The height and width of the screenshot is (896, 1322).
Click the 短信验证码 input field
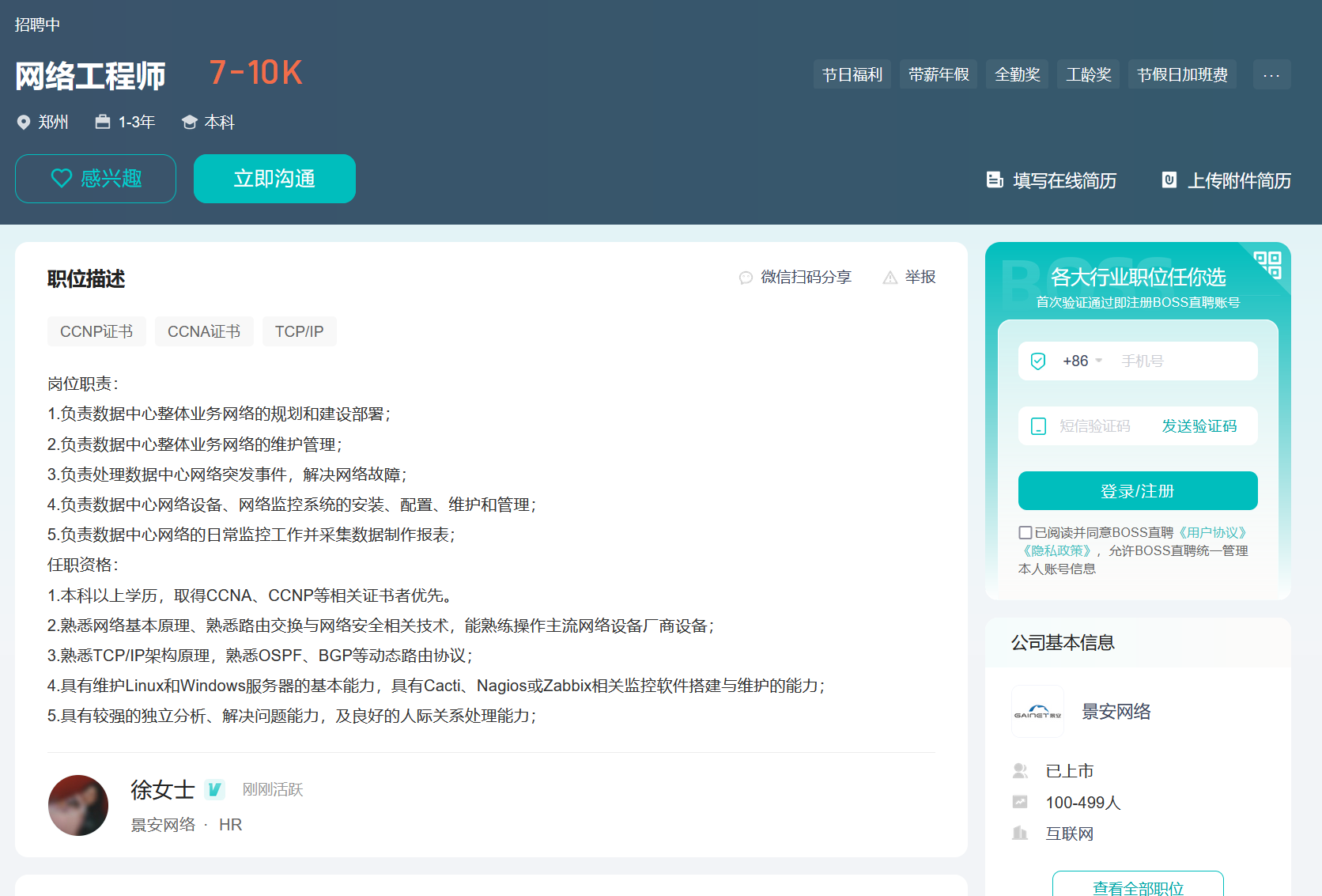pyautogui.click(x=1095, y=426)
